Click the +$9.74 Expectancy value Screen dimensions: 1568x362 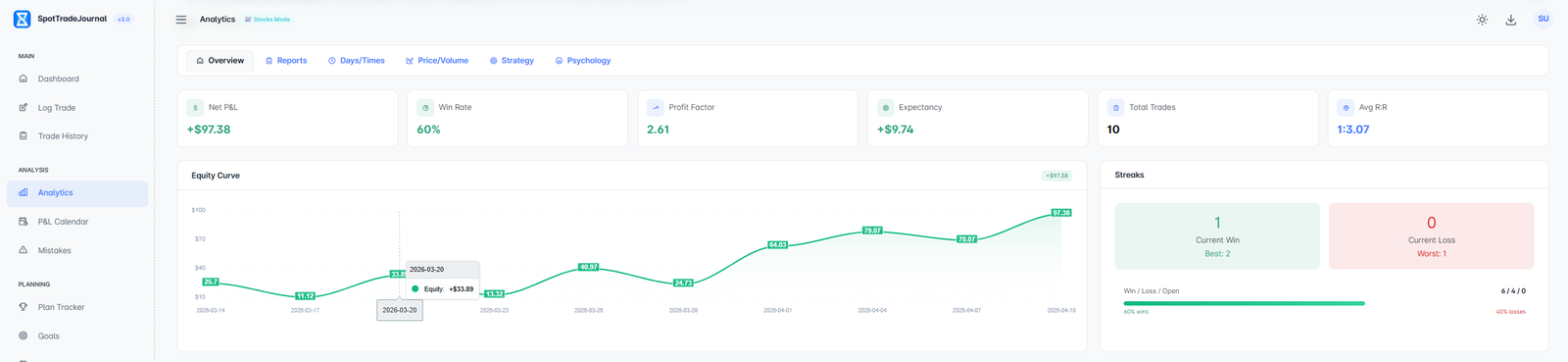click(895, 129)
